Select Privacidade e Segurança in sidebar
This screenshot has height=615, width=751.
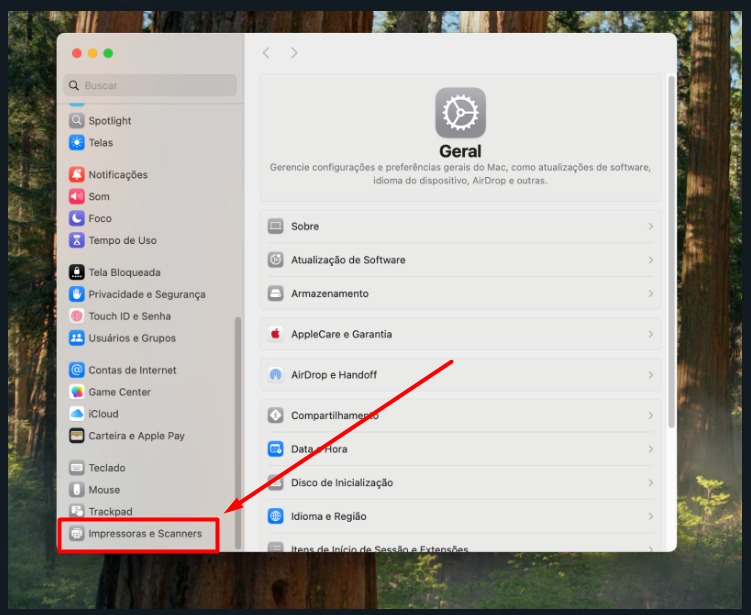146,294
